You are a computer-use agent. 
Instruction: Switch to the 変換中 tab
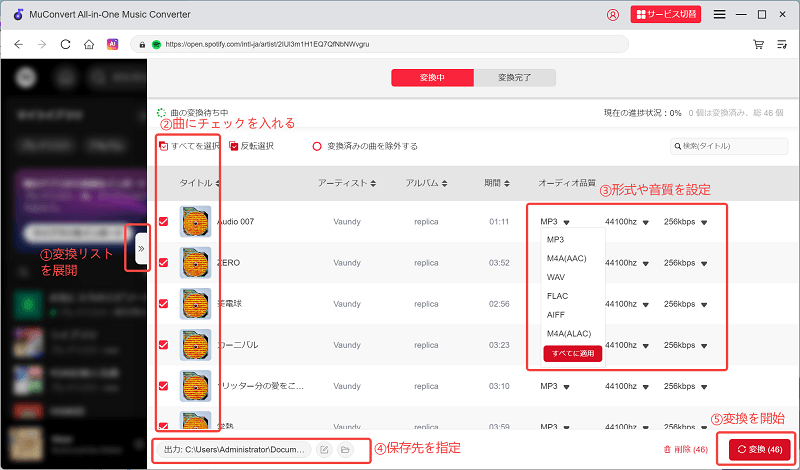pos(433,78)
